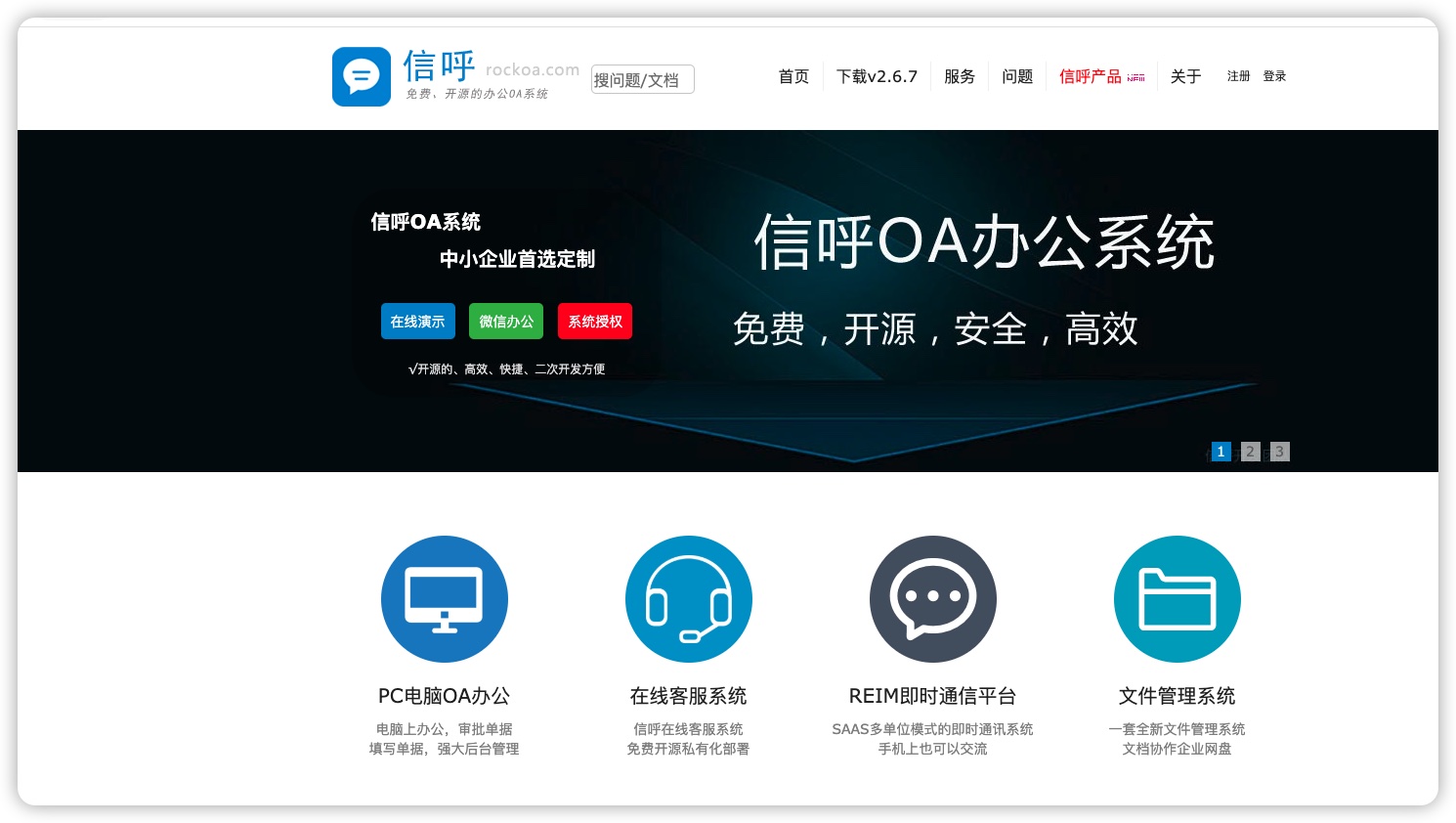
Task: Click the 注册 link
Action: pyautogui.click(x=1238, y=76)
